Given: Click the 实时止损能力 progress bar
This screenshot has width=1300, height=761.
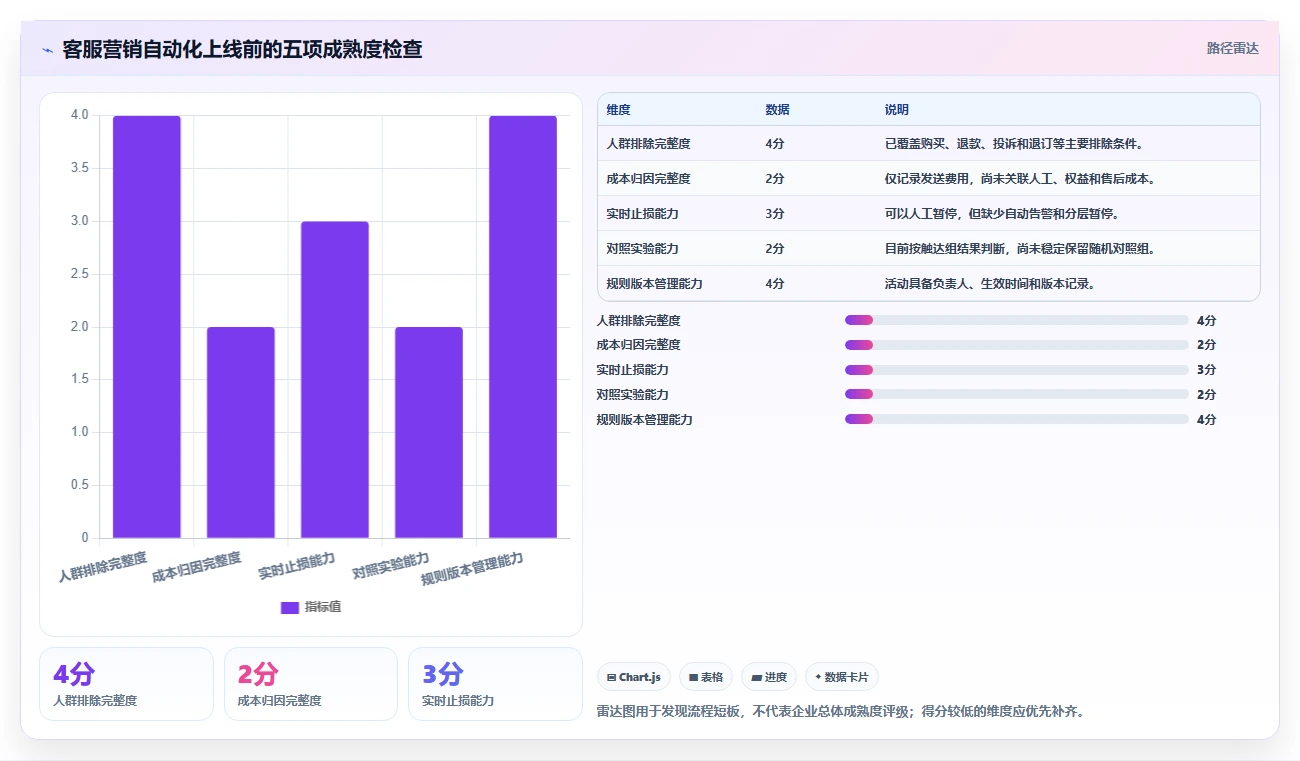Looking at the screenshot, I should 1016,370.
